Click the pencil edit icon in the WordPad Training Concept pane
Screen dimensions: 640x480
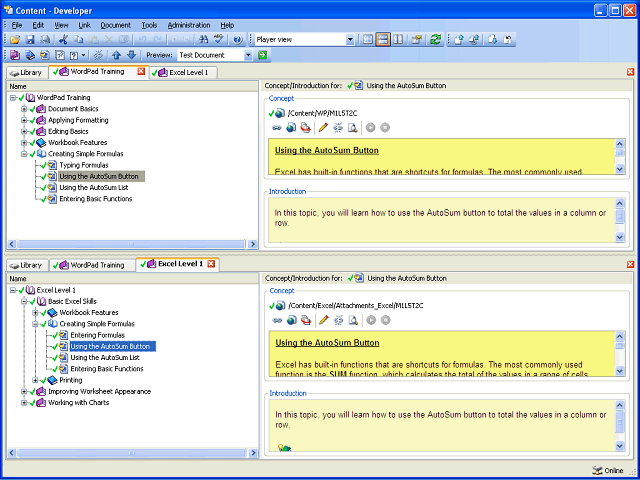[323, 128]
